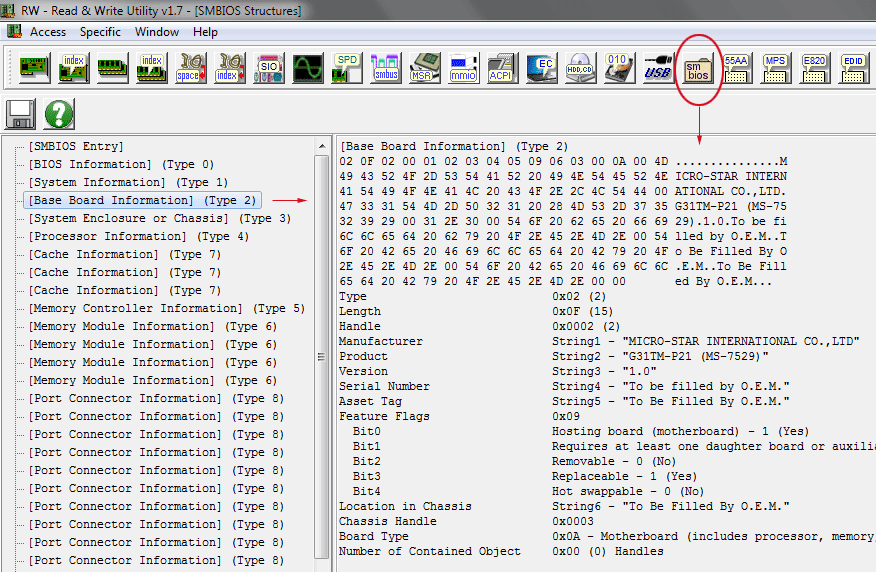876x572 pixels.
Task: Click the Manufacturer field label
Action: [x=381, y=341]
